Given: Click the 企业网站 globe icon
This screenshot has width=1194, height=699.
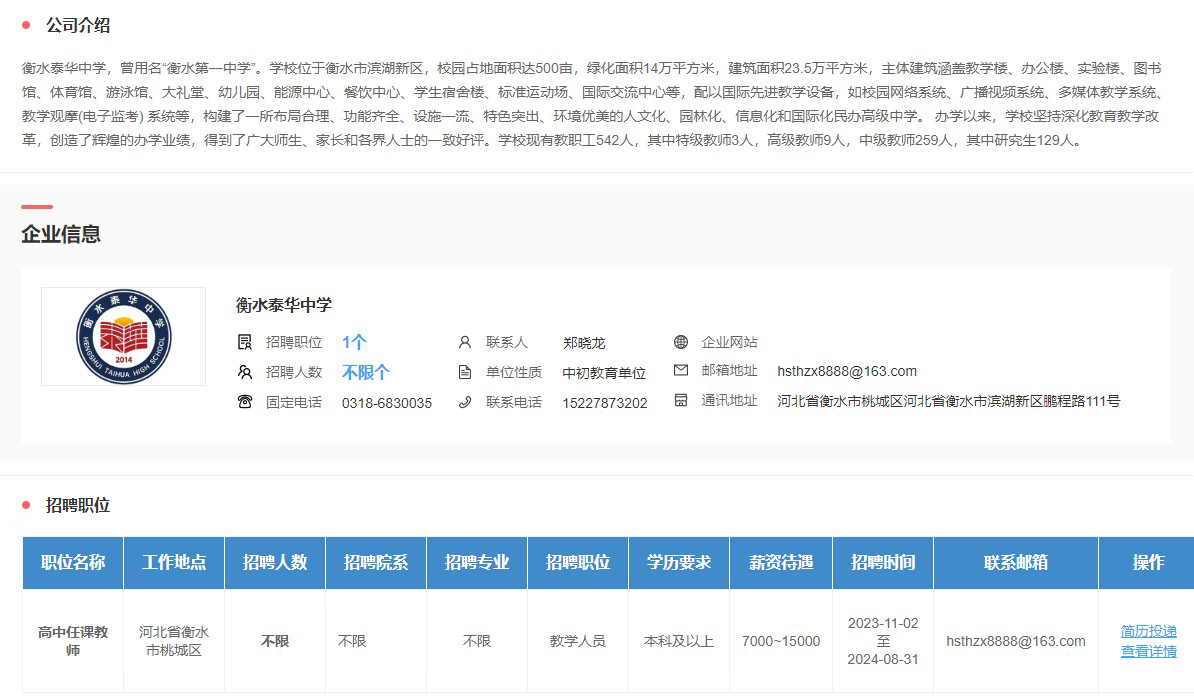Looking at the screenshot, I should tap(681, 342).
